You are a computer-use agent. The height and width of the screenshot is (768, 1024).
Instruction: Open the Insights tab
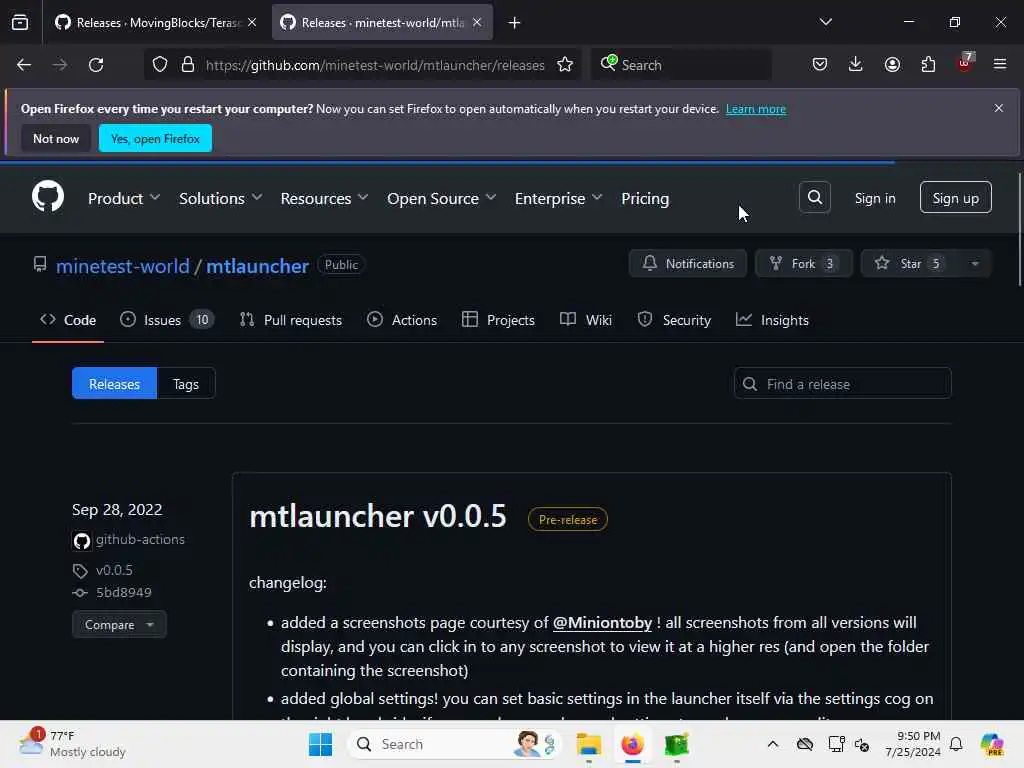coord(773,320)
